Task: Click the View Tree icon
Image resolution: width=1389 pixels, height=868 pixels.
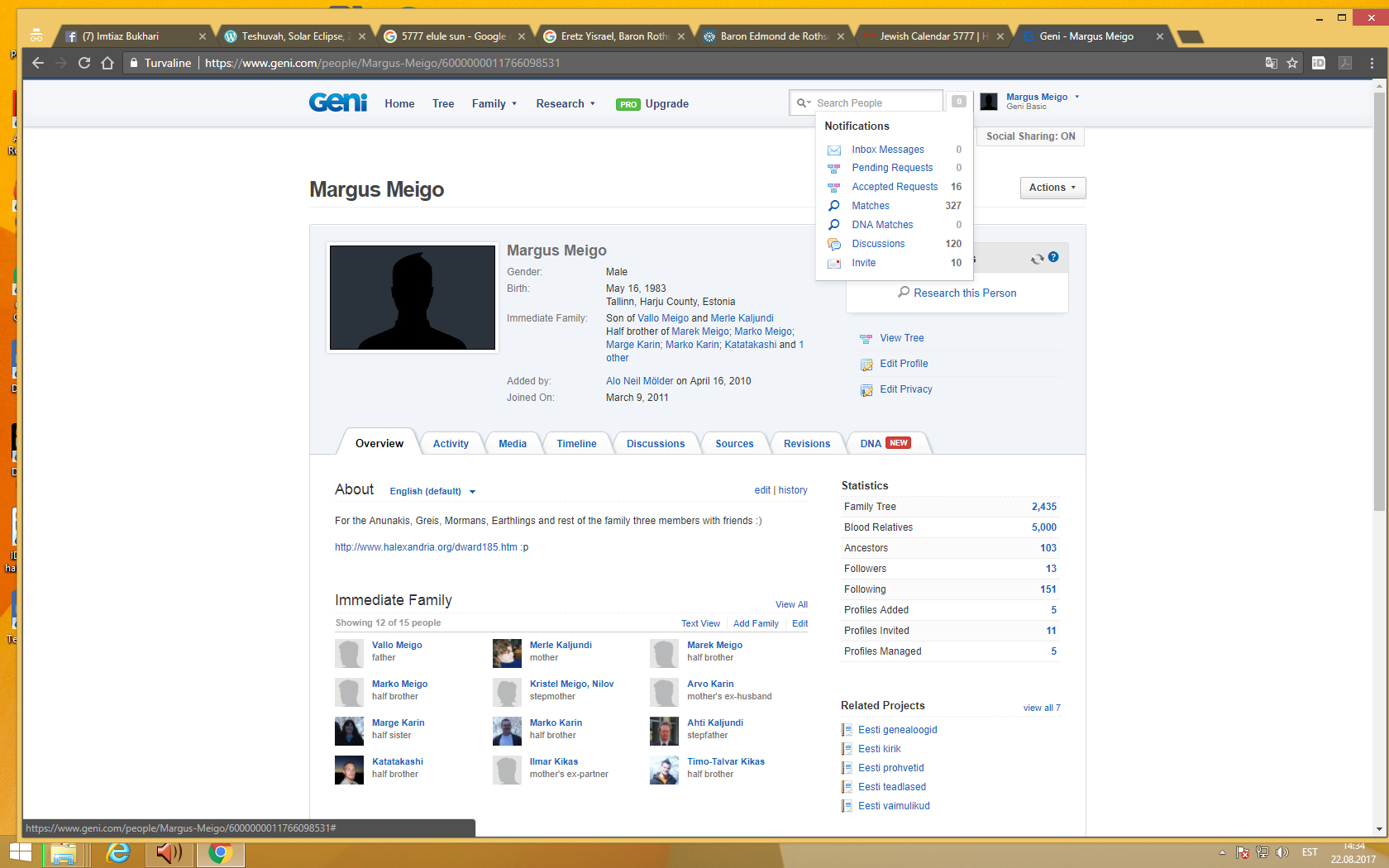Action: [866, 339]
